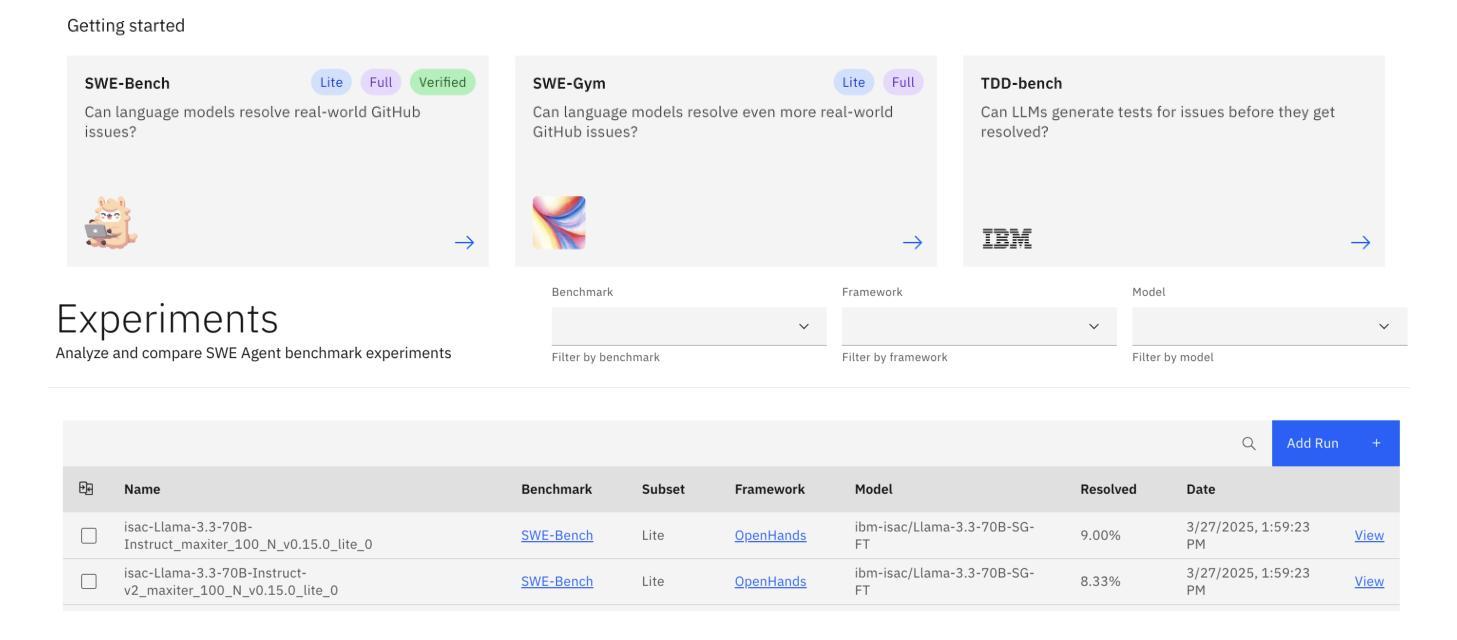This screenshot has height=640, width=1457.
Task: Expand the Benchmark filter dropdown
Action: pyautogui.click(x=689, y=327)
